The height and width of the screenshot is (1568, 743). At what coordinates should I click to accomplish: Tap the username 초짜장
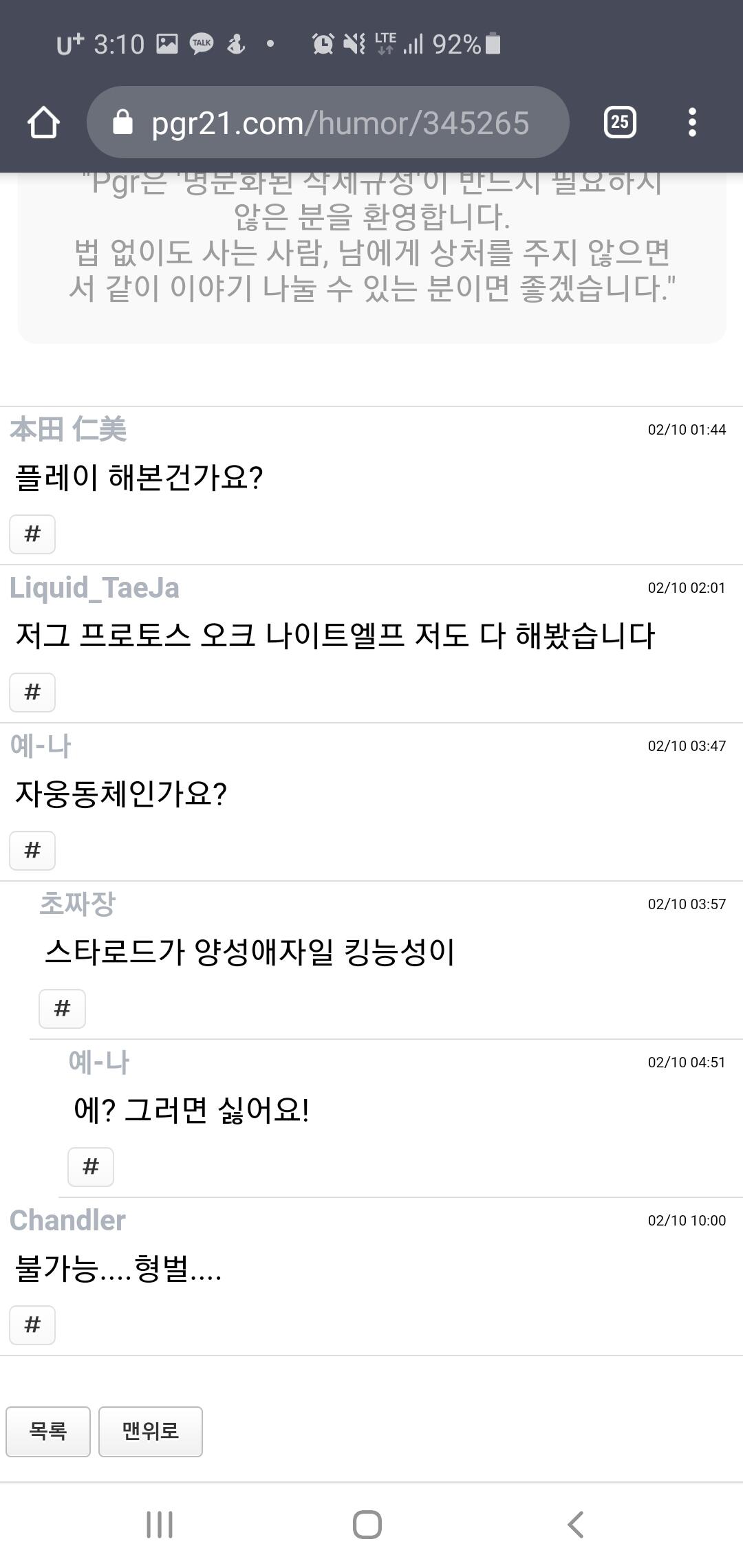(x=77, y=904)
